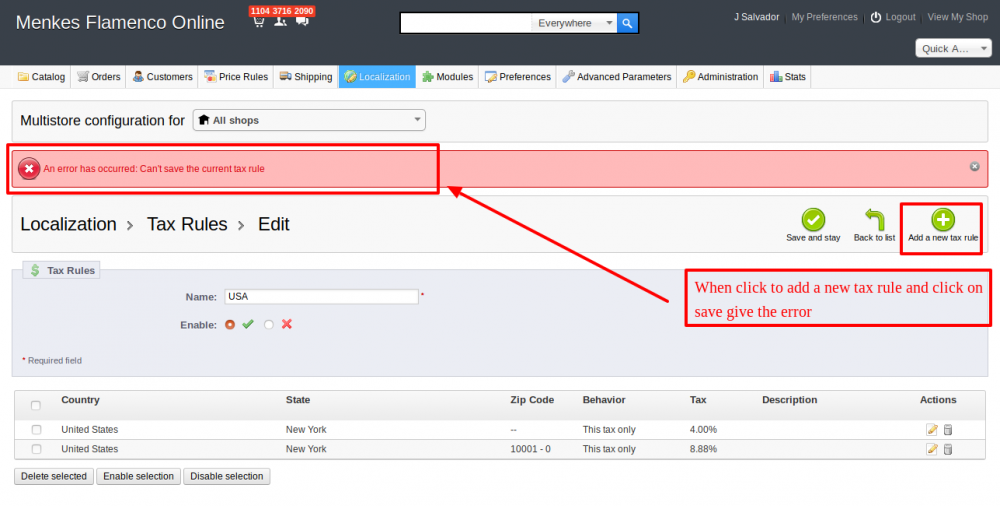Click the Delete selected button
This screenshot has height=506, width=1000.
(x=54, y=476)
